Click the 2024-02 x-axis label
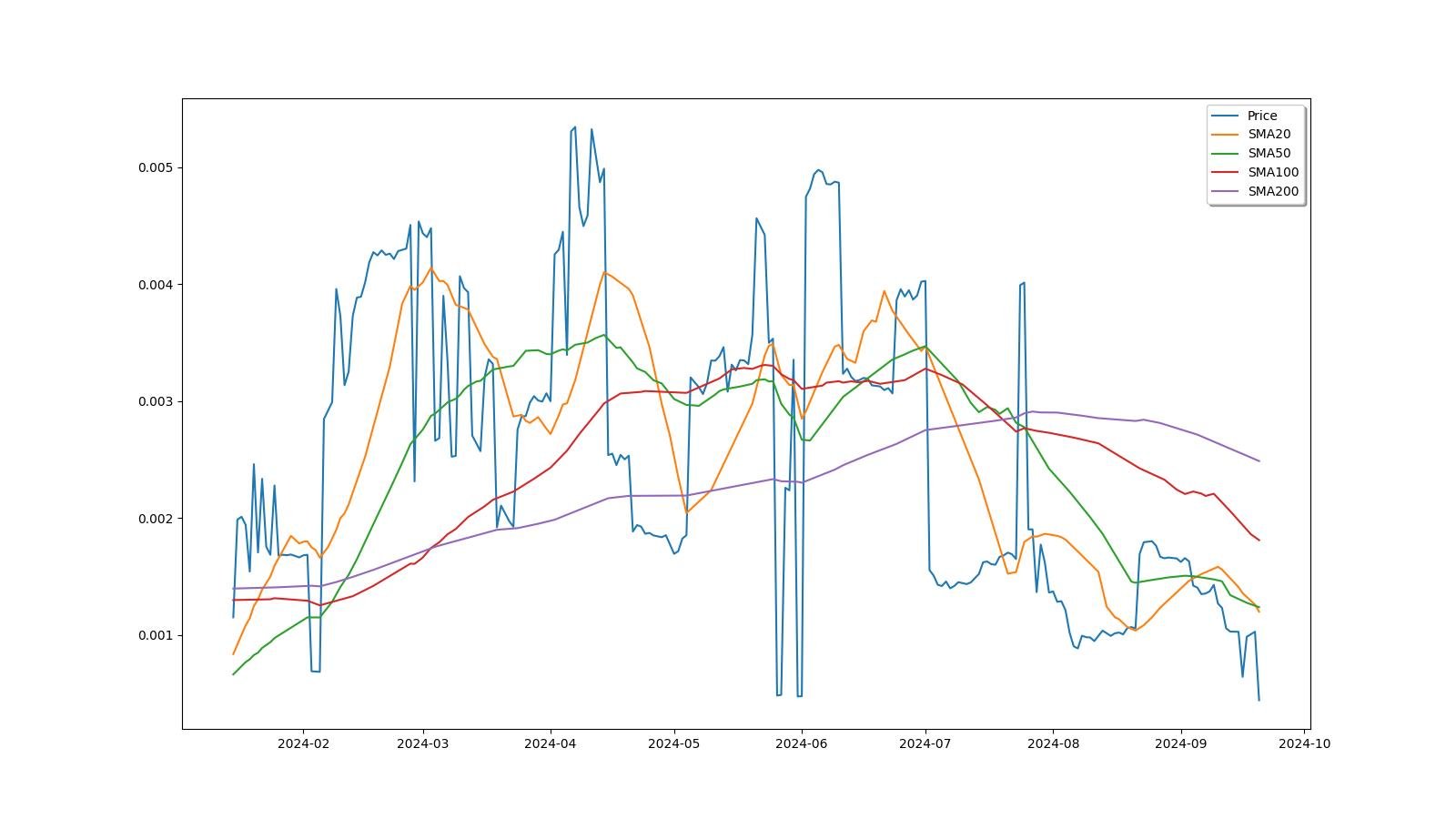Image resolution: width=1456 pixels, height=819 pixels. pyautogui.click(x=303, y=743)
